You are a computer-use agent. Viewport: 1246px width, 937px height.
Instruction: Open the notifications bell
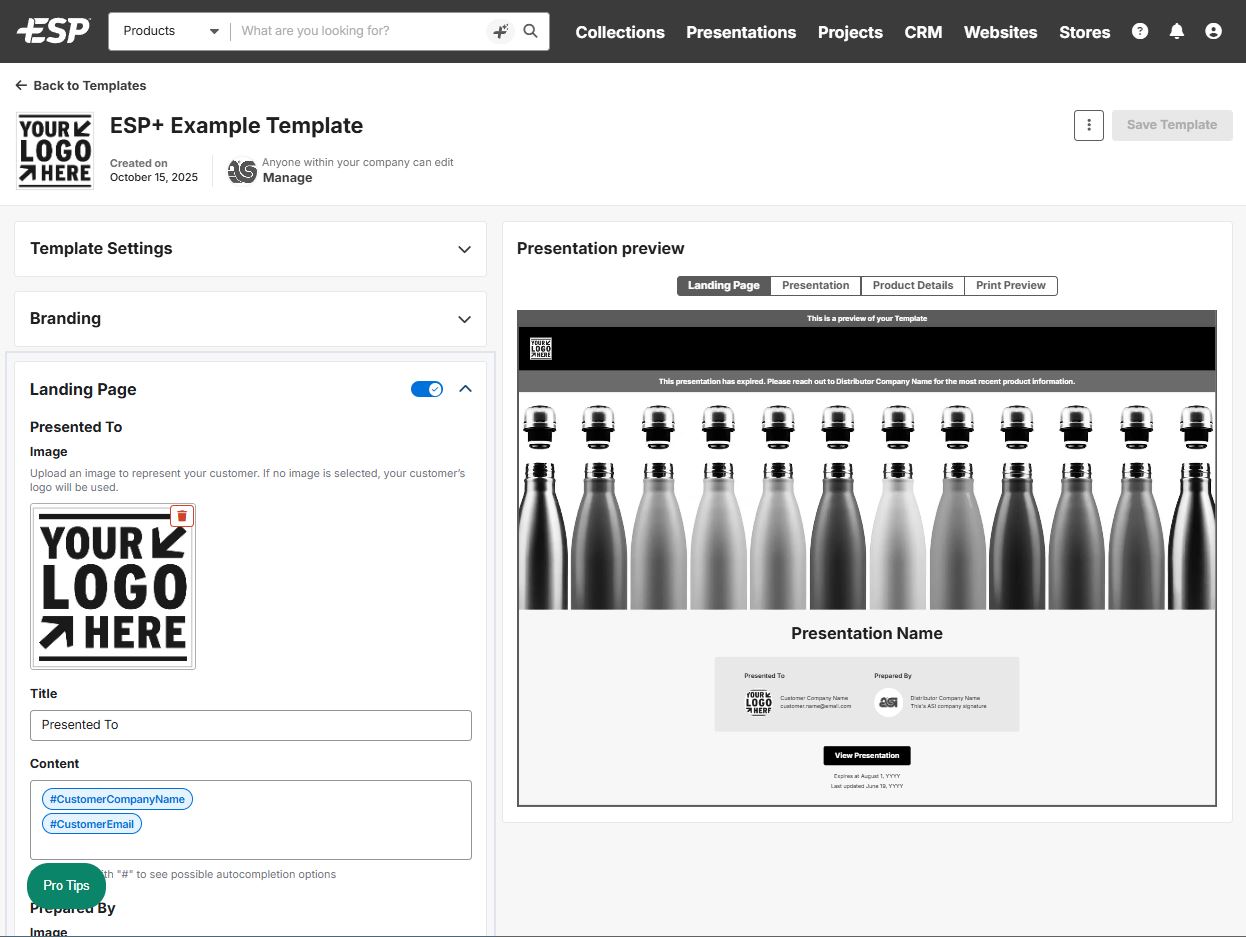1177,31
